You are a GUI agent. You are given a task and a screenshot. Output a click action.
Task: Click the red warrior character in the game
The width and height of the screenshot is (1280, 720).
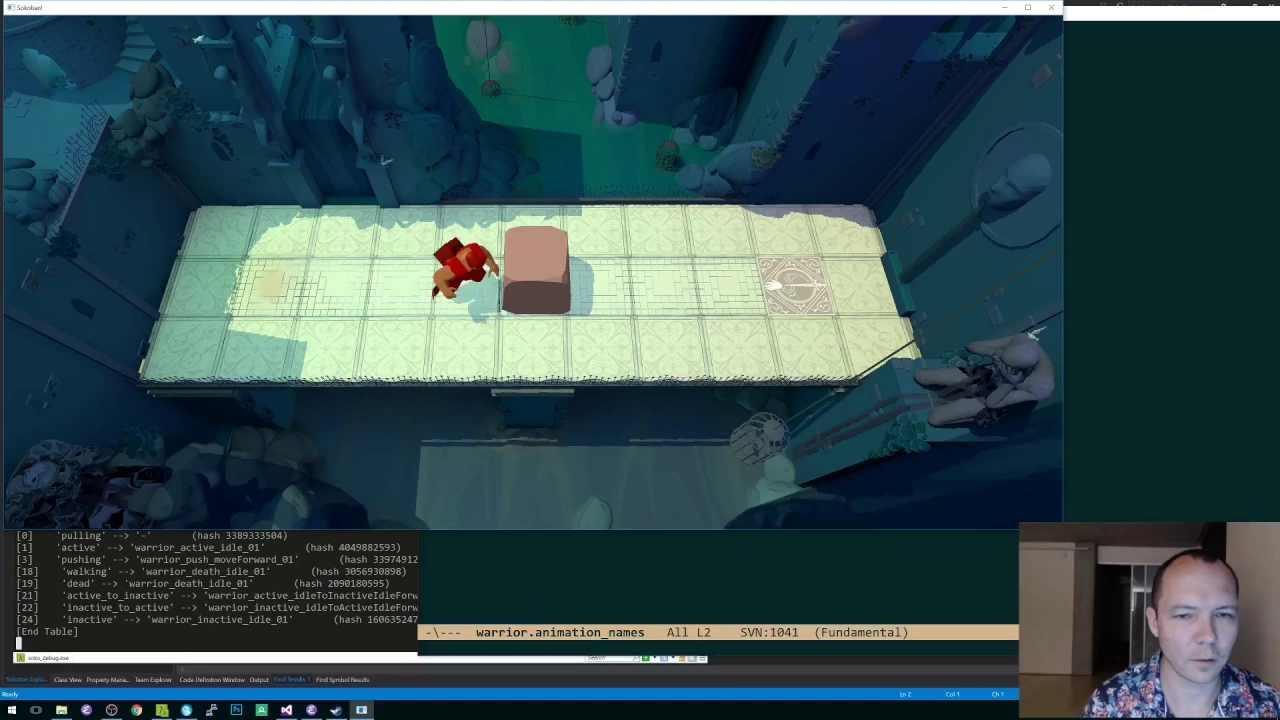point(463,267)
